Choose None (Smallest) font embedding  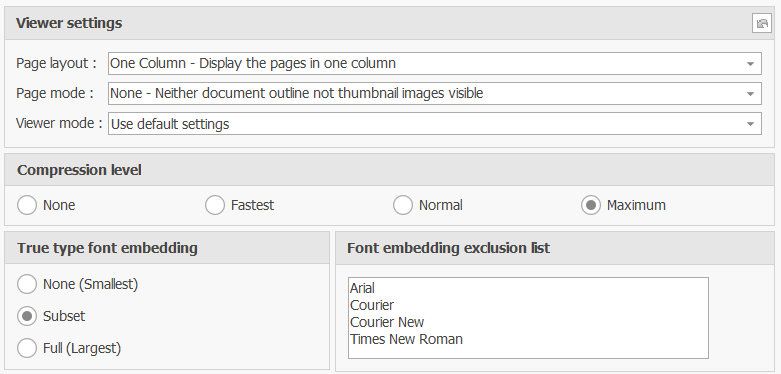[x=27, y=284]
